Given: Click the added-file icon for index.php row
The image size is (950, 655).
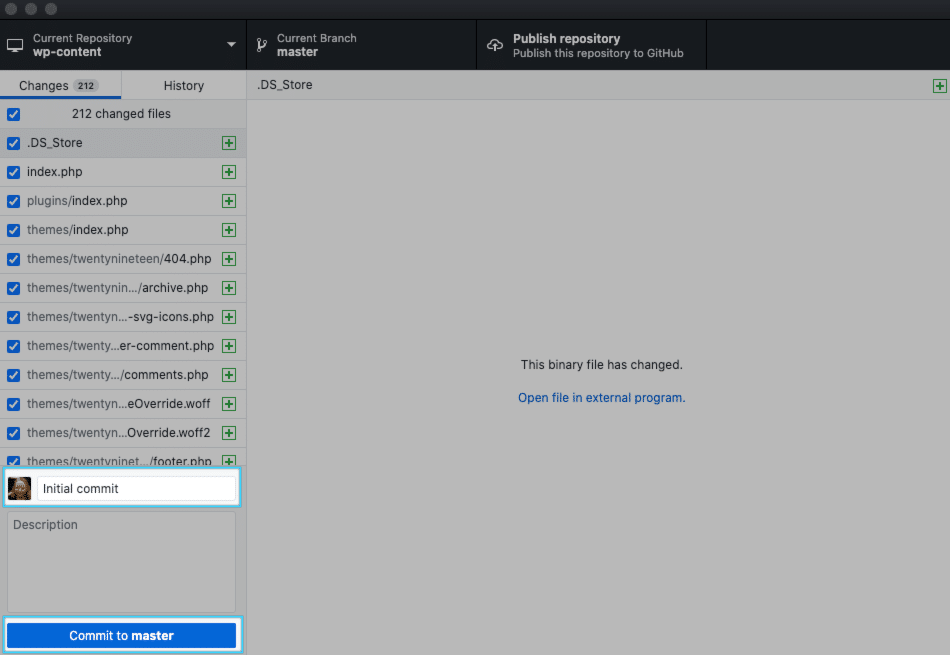Looking at the screenshot, I should (x=229, y=172).
